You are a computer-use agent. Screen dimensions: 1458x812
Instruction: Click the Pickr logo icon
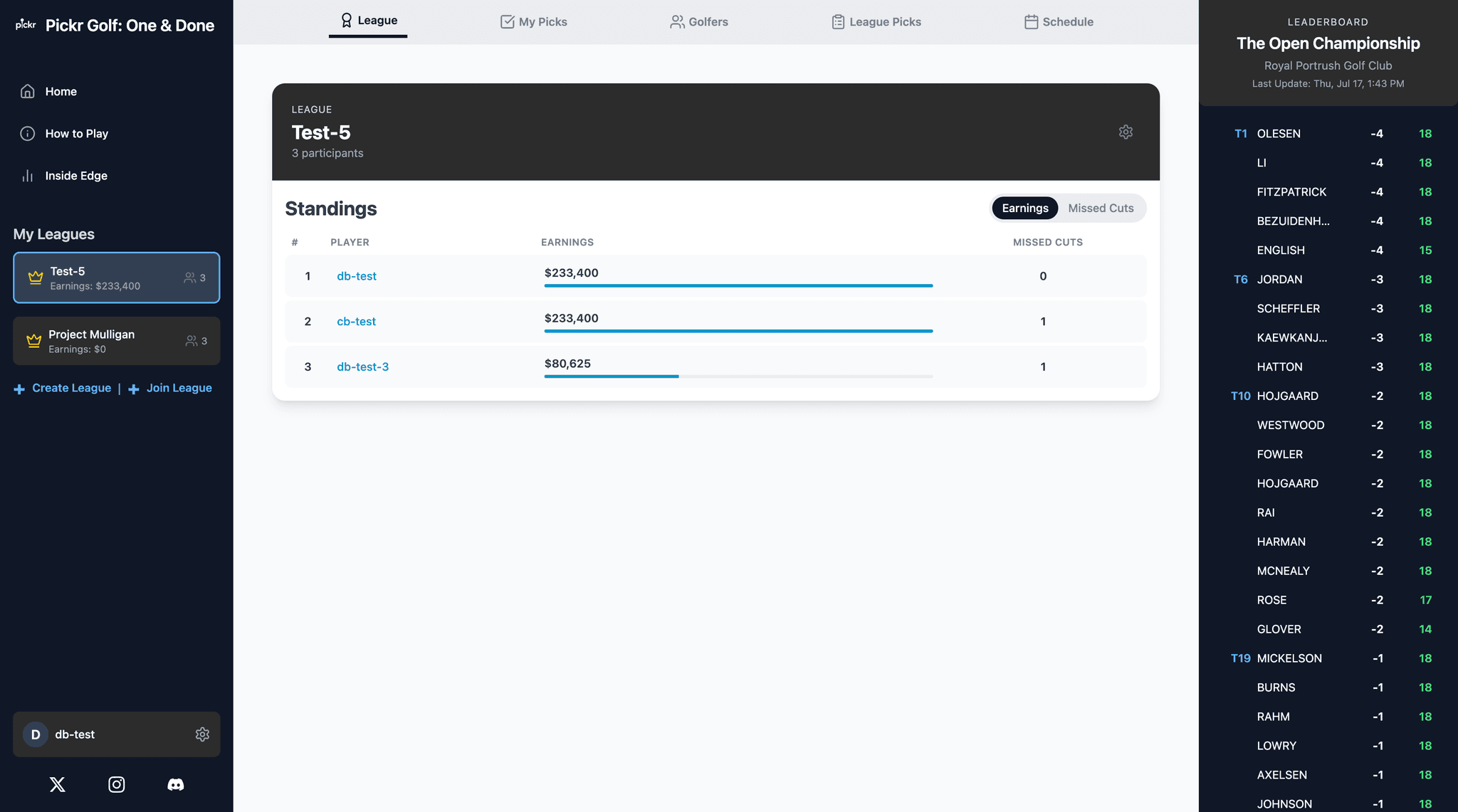point(26,25)
